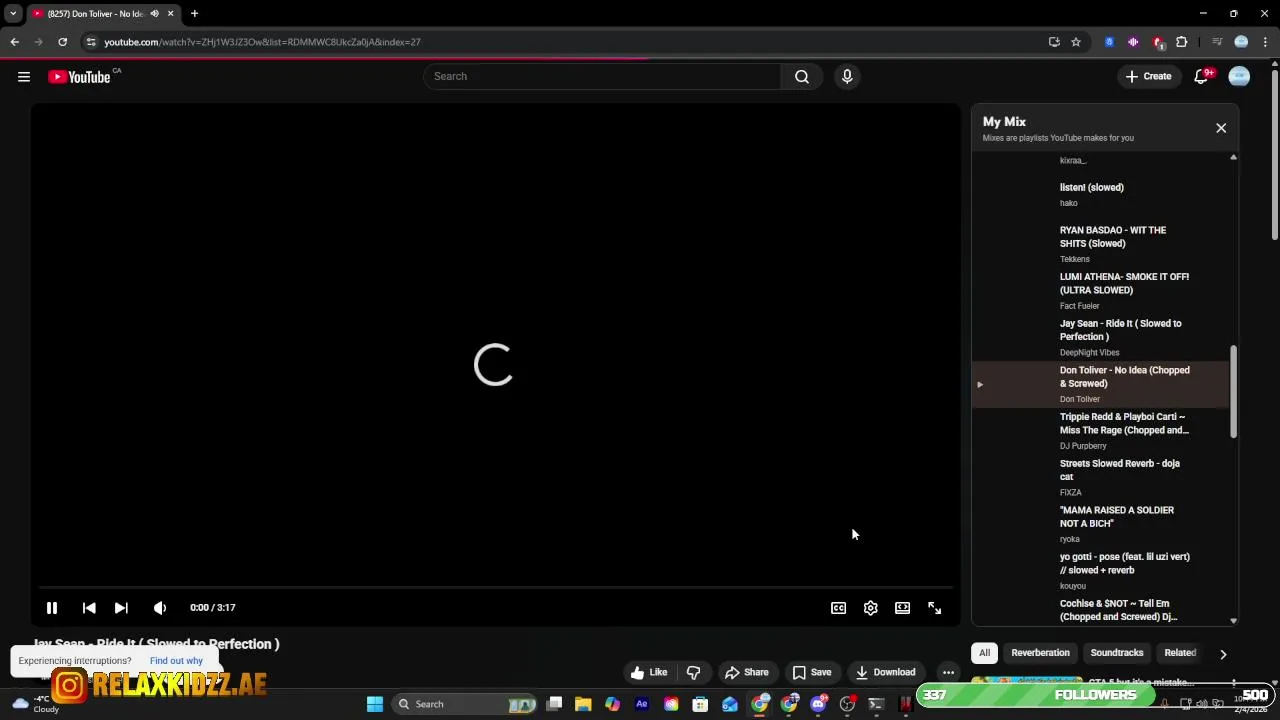Image resolution: width=1280 pixels, height=720 pixels.
Task: Save the video to a playlist
Action: tap(812, 672)
